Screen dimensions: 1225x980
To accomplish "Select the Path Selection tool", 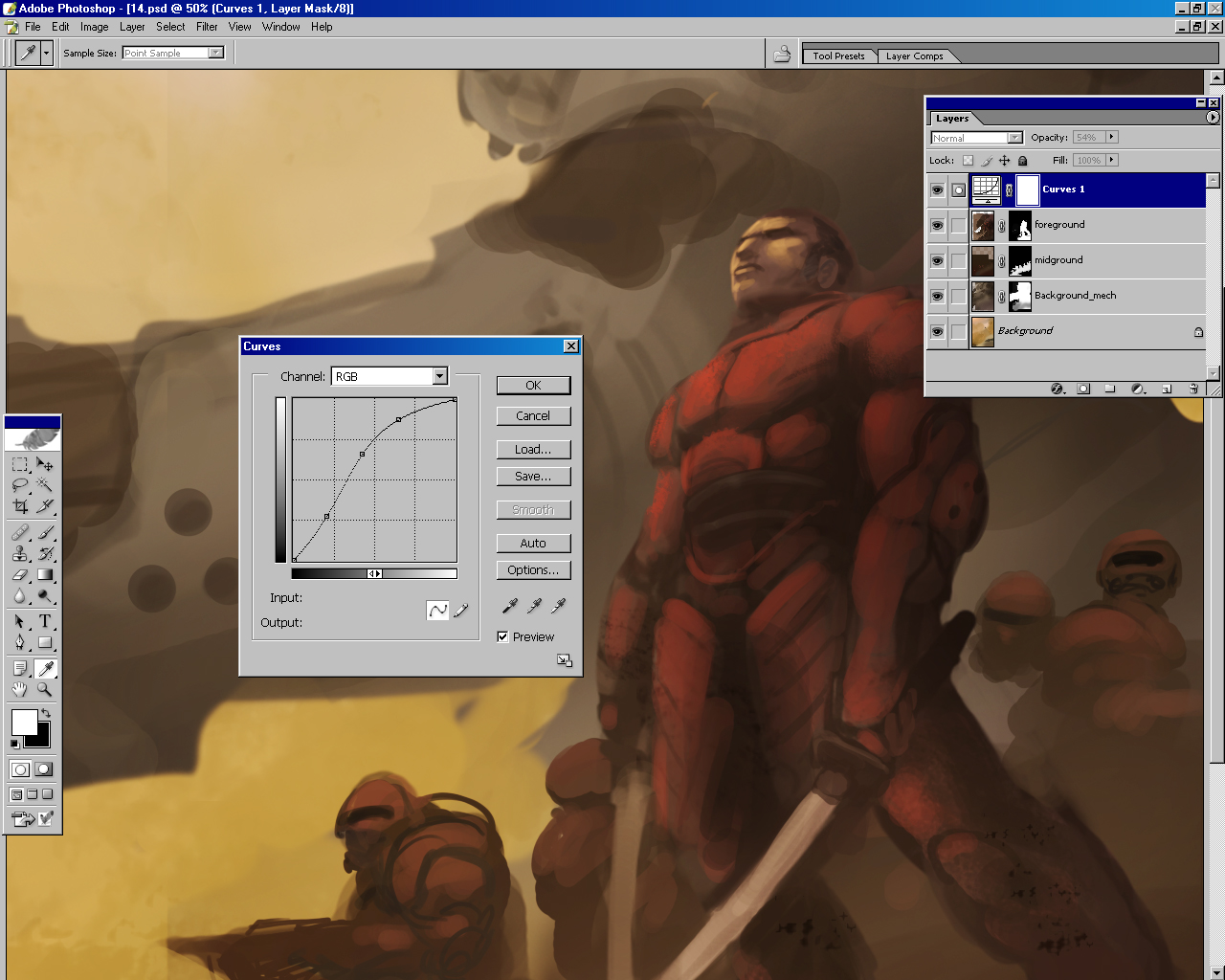I will (20, 621).
